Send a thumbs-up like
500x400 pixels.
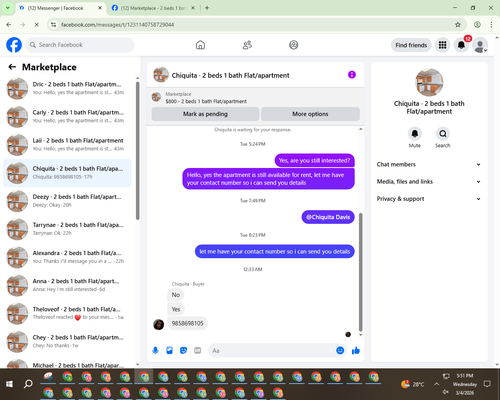[x=356, y=350]
